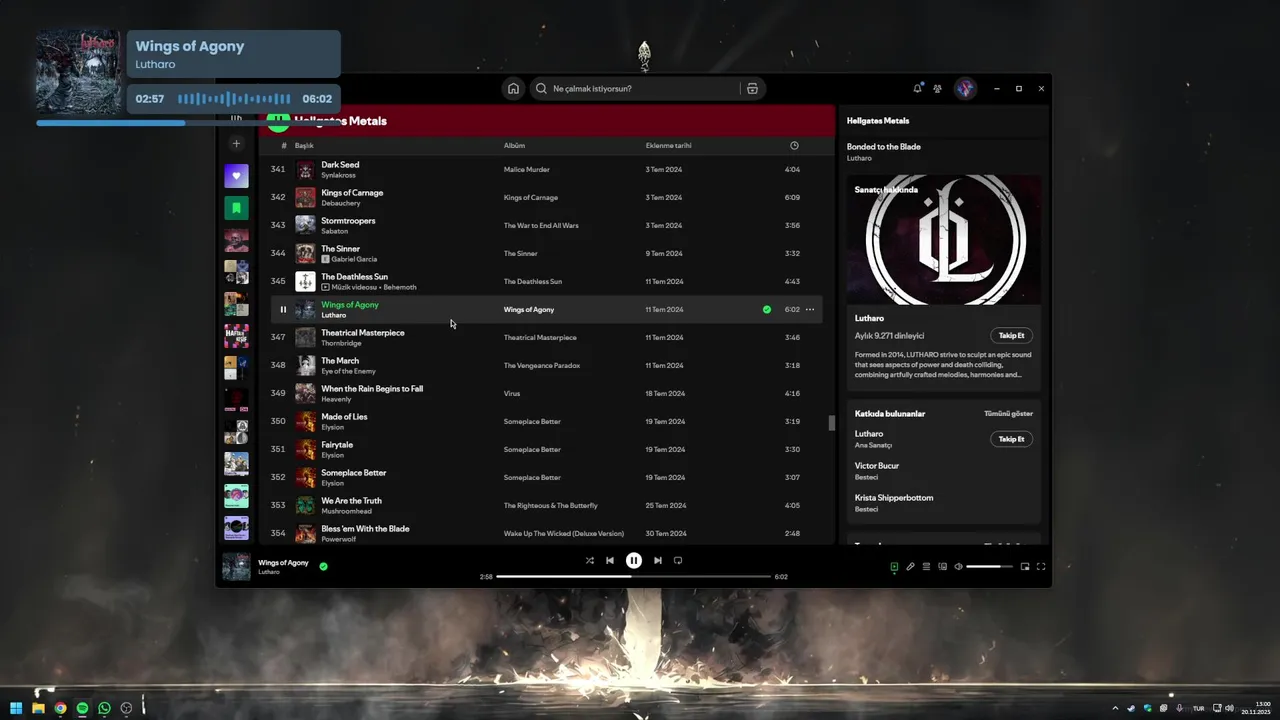Open the Browse icon in the search bar
This screenshot has width=1280, height=720.
752,88
